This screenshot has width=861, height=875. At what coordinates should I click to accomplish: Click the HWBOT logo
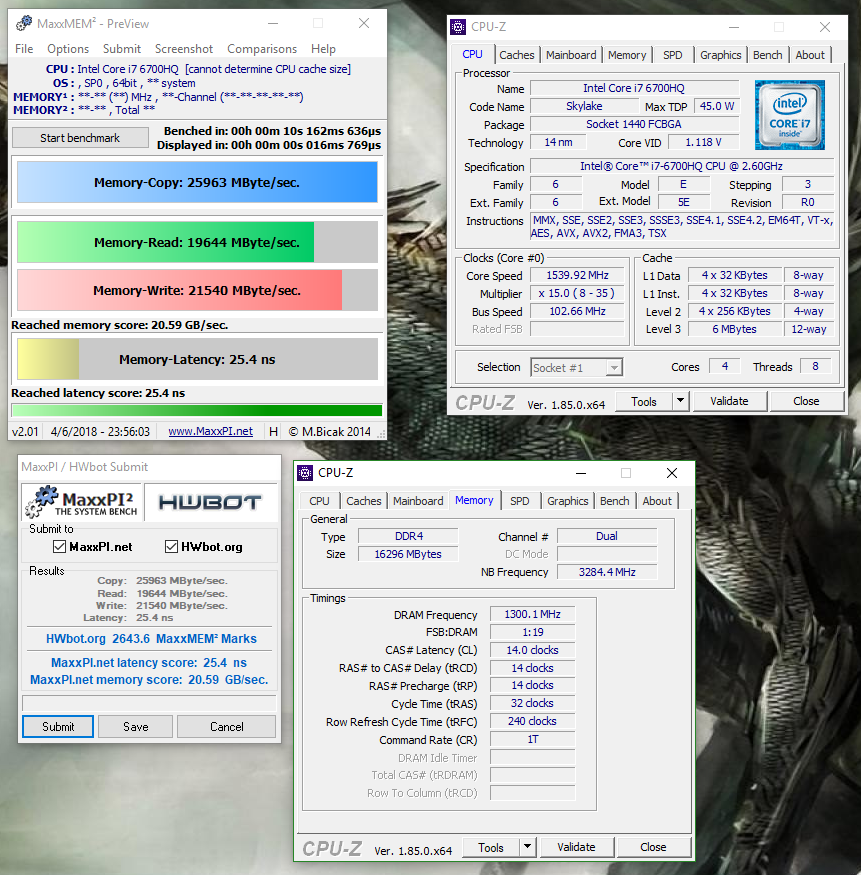tap(210, 502)
